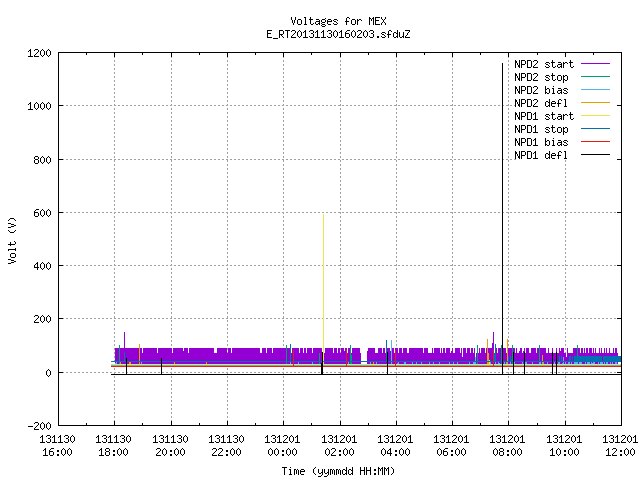Viewport: 640px width, 480px height.
Task: Click the "NPD2 start" legend label
Action: pyautogui.click(x=544, y=64)
